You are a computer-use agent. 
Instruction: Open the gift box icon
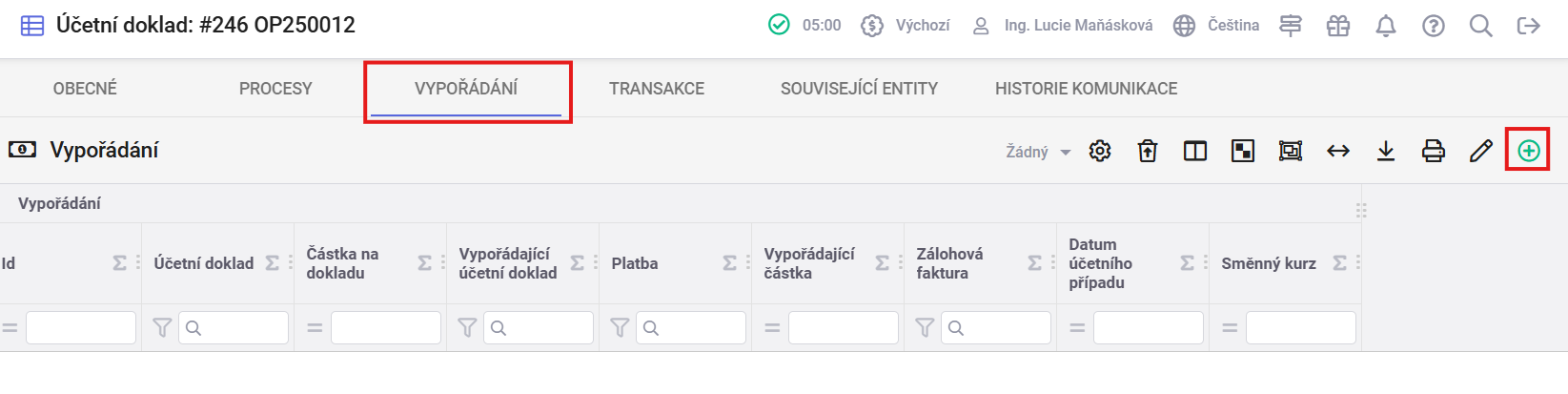1338,26
